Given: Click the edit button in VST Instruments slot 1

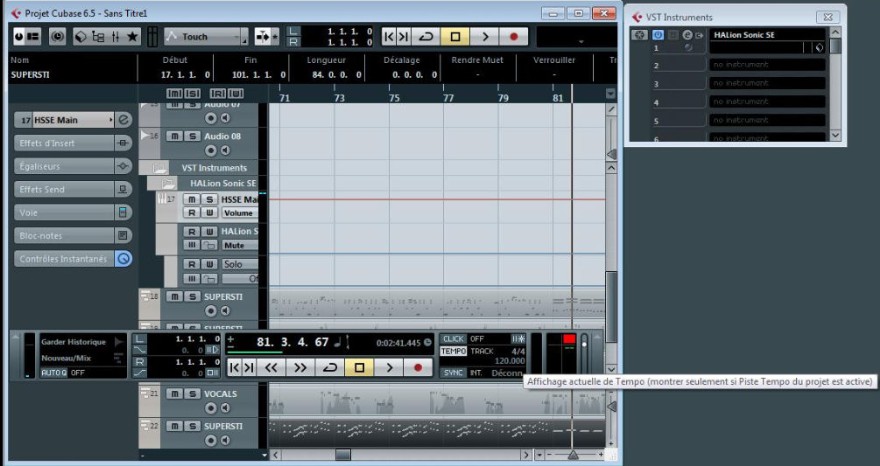Looking at the screenshot, I should pos(687,35).
